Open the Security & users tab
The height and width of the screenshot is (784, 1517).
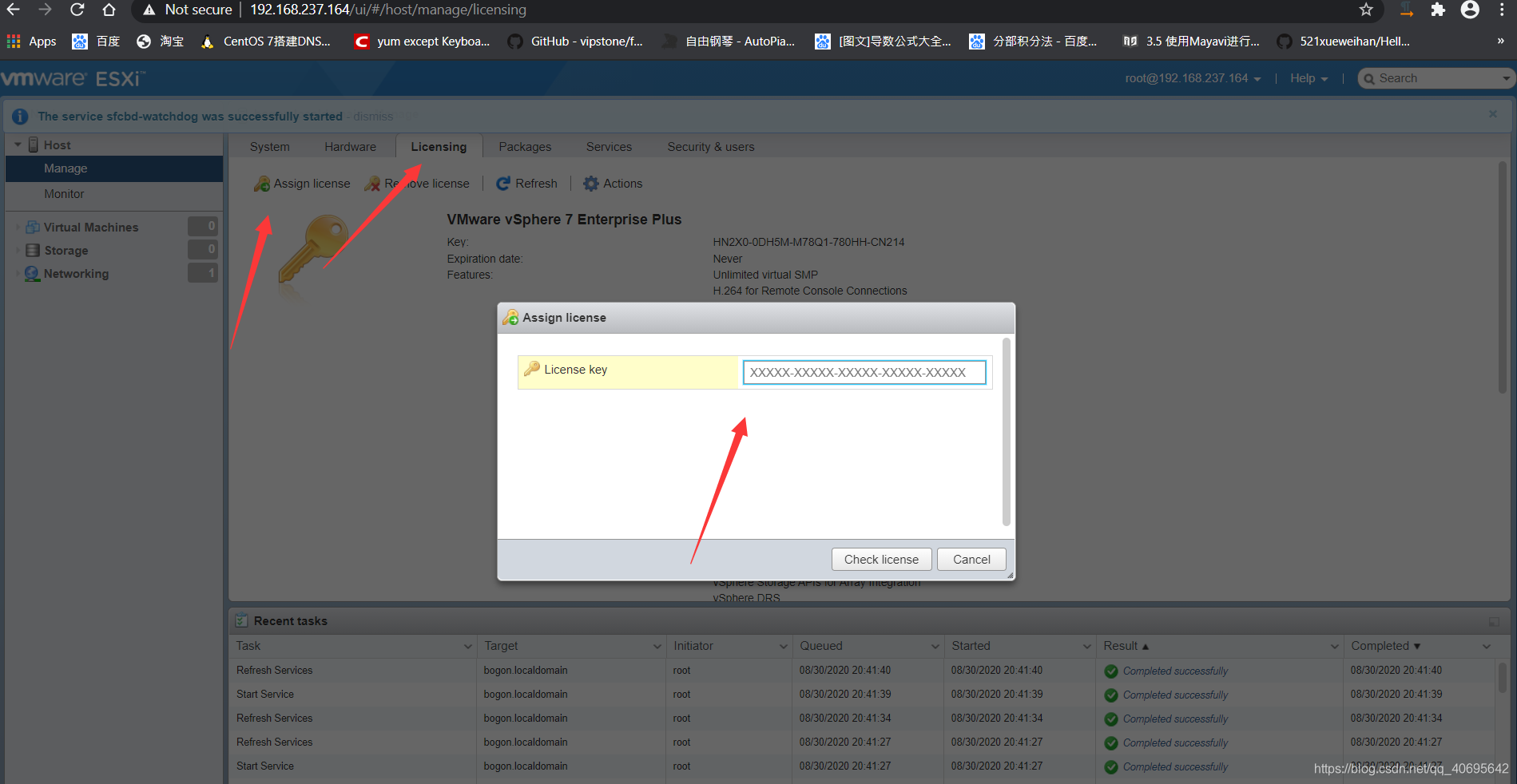711,147
